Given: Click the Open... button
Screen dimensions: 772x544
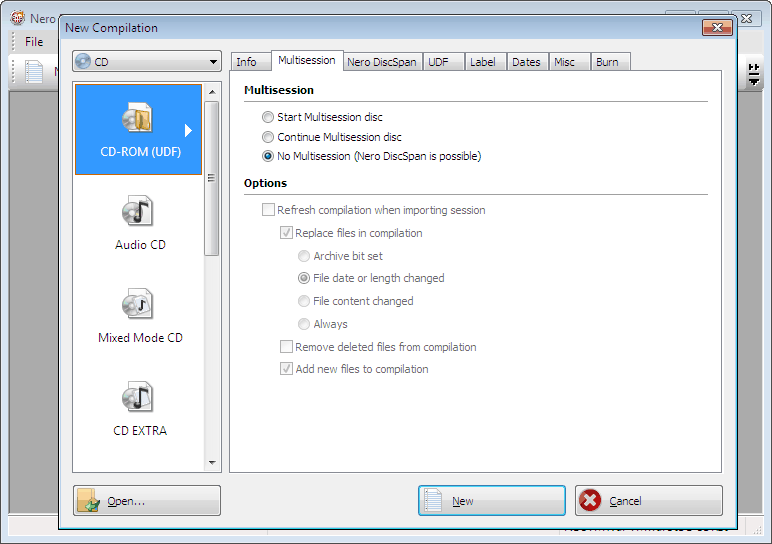Looking at the screenshot, I should point(147,501).
